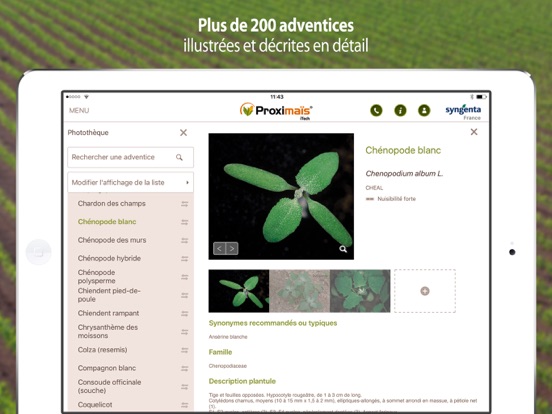Focus the Rechercher une adventice field

tap(131, 157)
